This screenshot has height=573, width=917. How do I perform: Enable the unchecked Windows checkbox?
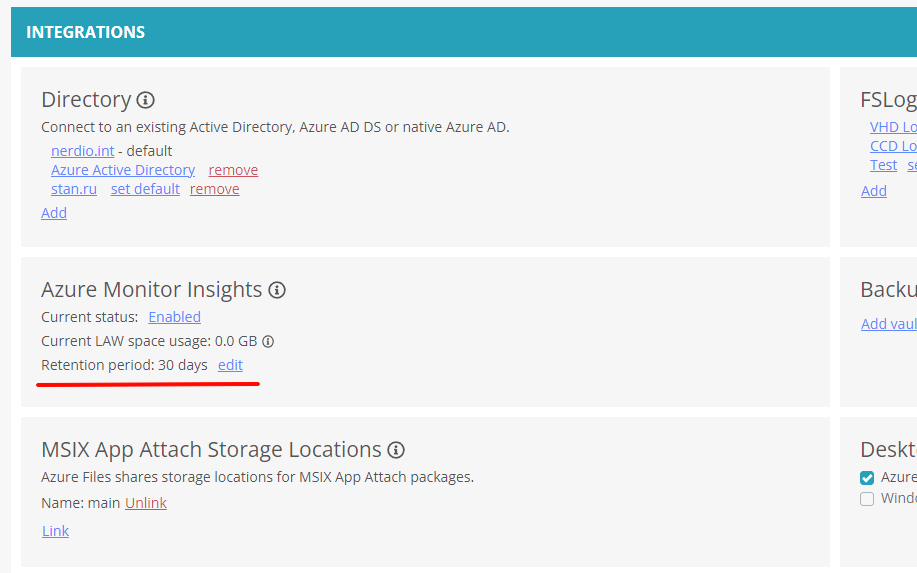pyautogui.click(x=867, y=499)
